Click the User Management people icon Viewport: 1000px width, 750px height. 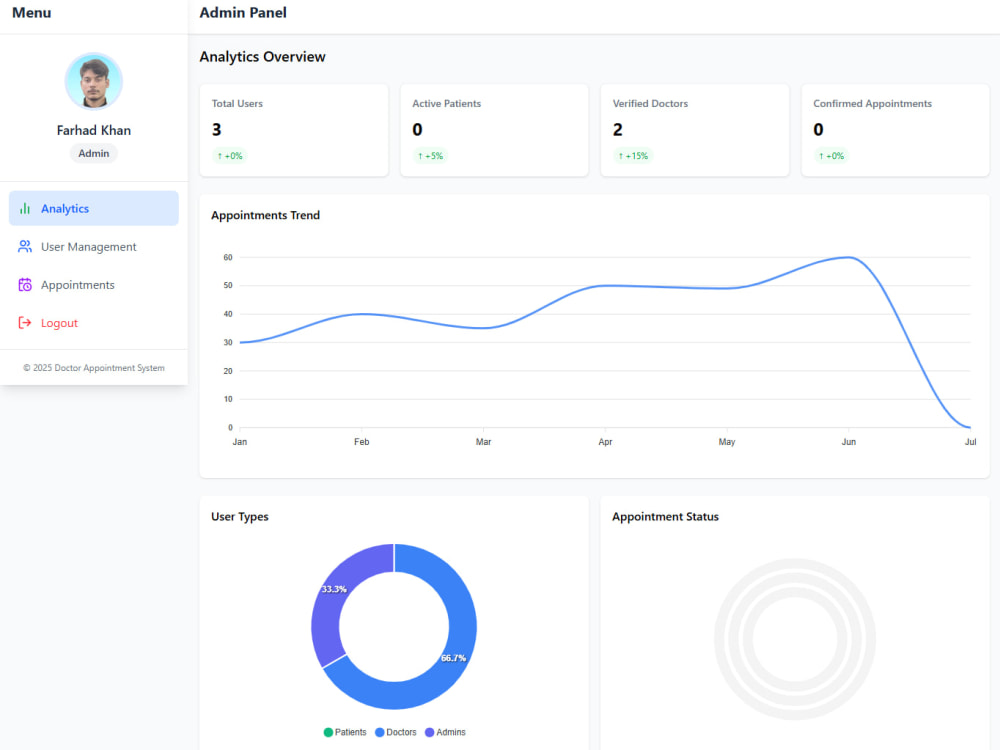tap(25, 247)
